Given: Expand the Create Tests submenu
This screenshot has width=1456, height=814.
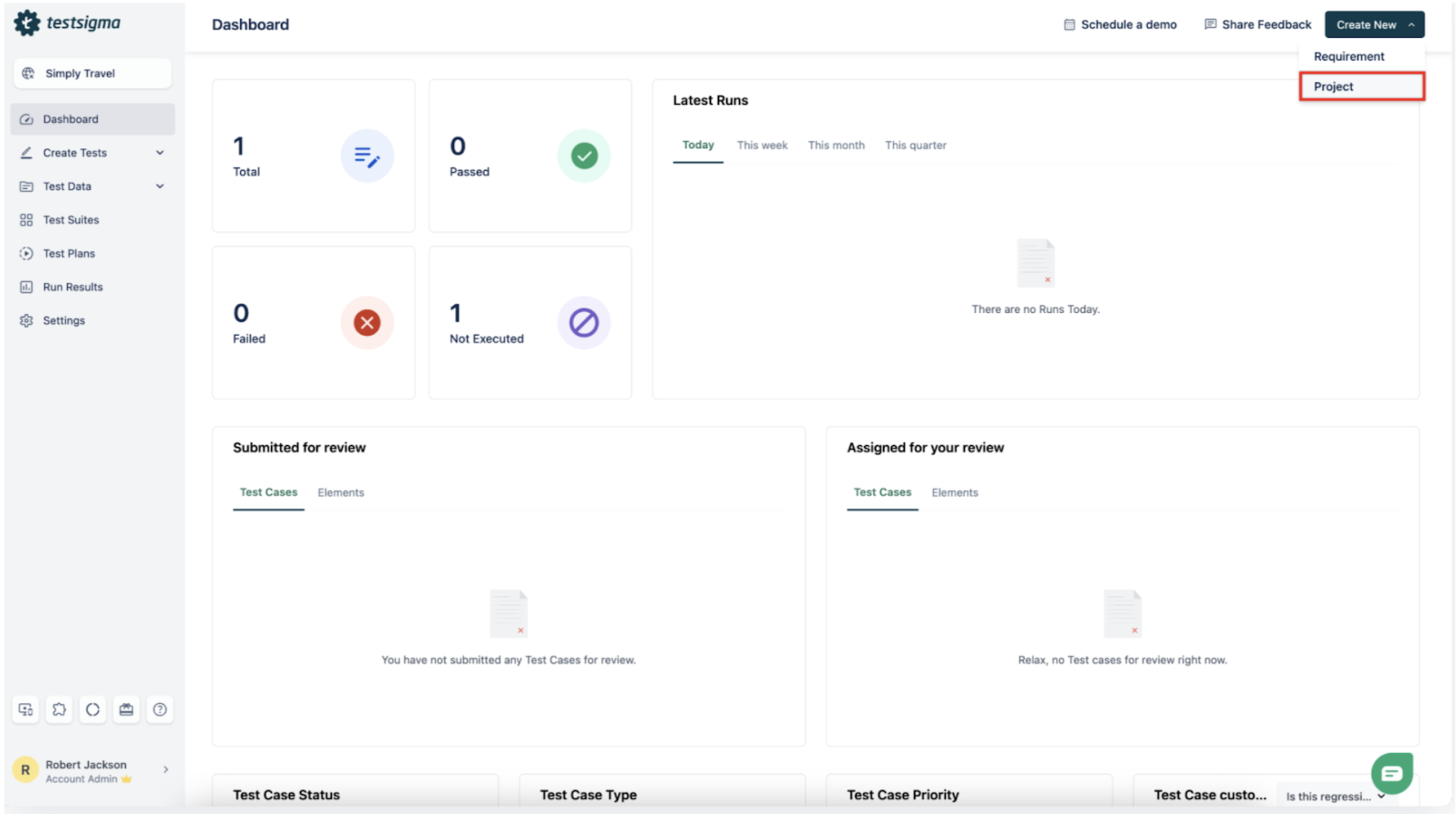Looking at the screenshot, I should (x=160, y=153).
